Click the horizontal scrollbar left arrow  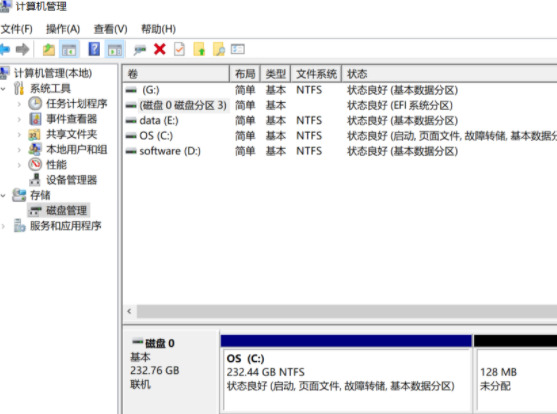[130, 311]
